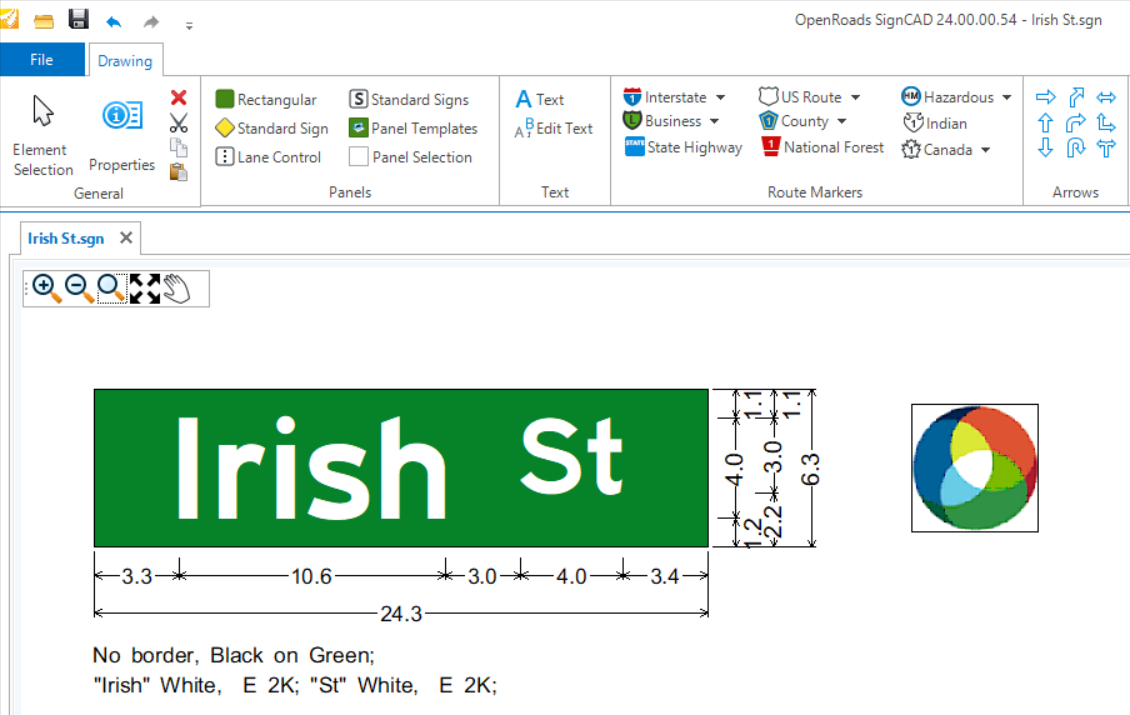Copy selection using copy icon

(x=179, y=148)
